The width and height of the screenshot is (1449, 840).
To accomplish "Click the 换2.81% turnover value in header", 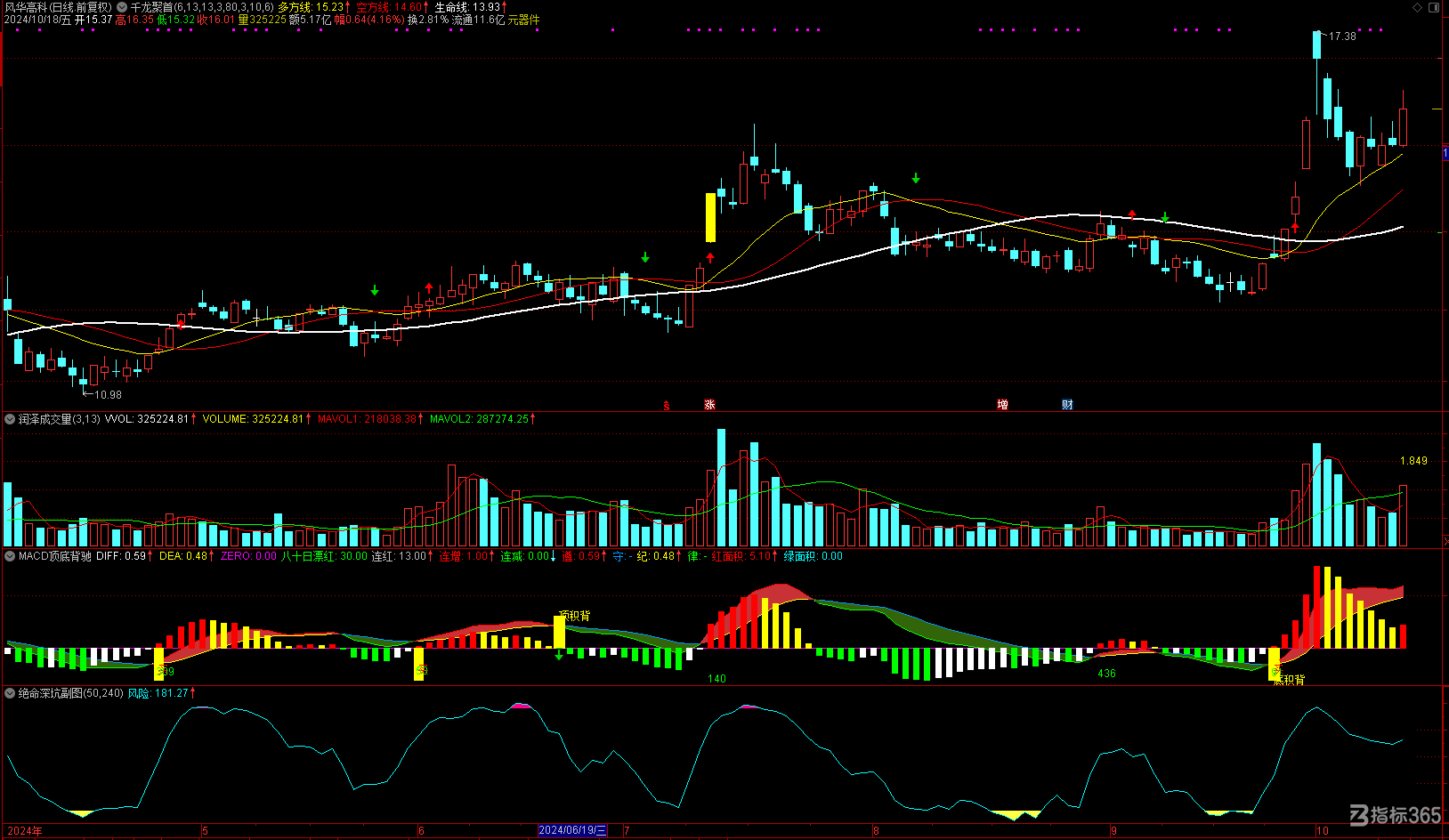I will (428, 20).
